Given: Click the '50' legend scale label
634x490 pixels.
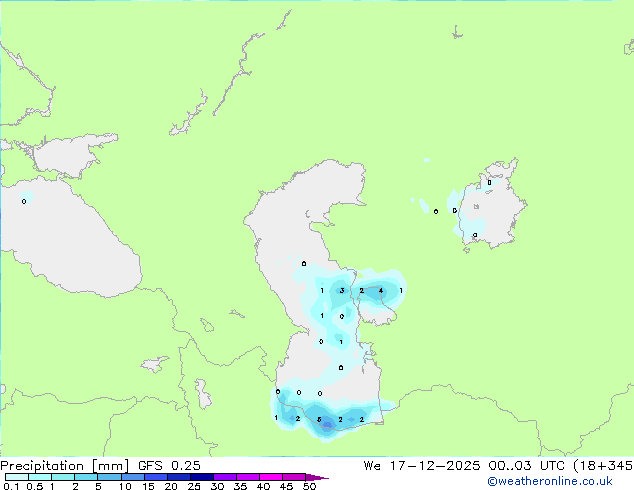Looking at the screenshot, I should coord(309,486).
